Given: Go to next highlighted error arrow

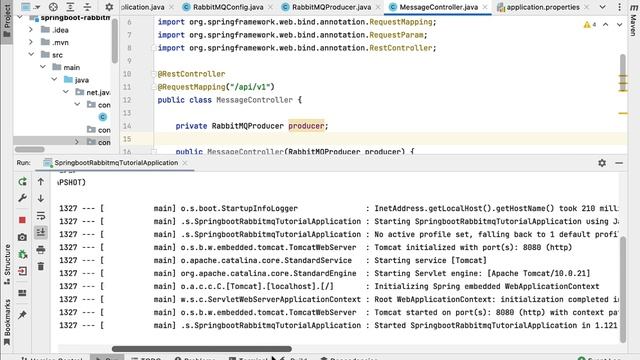Looking at the screenshot, I should (x=620, y=25).
